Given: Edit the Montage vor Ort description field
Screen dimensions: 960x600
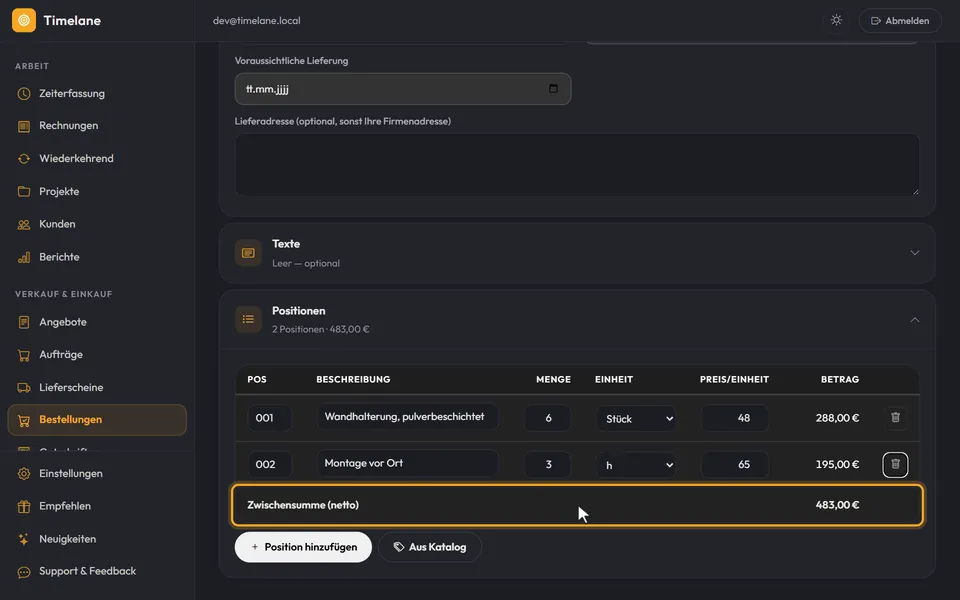Looking at the screenshot, I should pyautogui.click(x=408, y=463).
